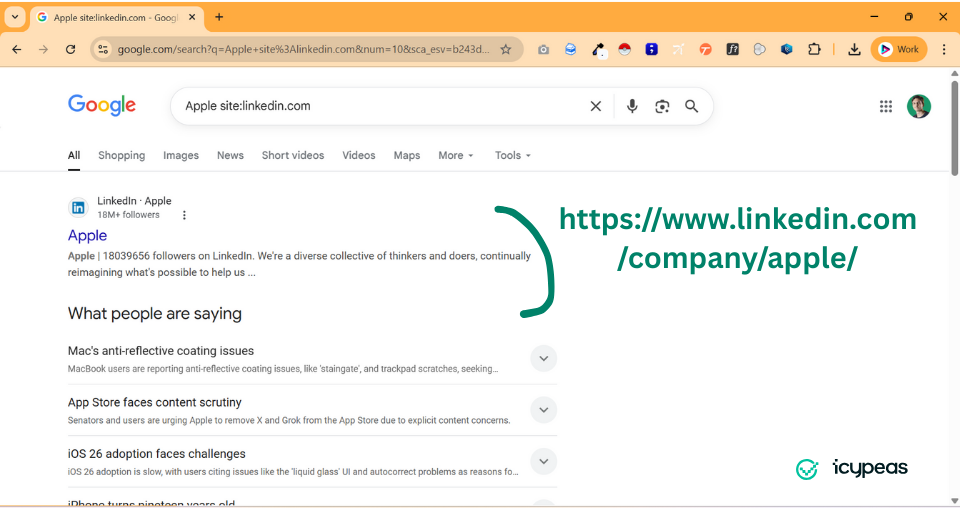Open a new browser tab
Screen dimensions: 960x510
point(219,17)
